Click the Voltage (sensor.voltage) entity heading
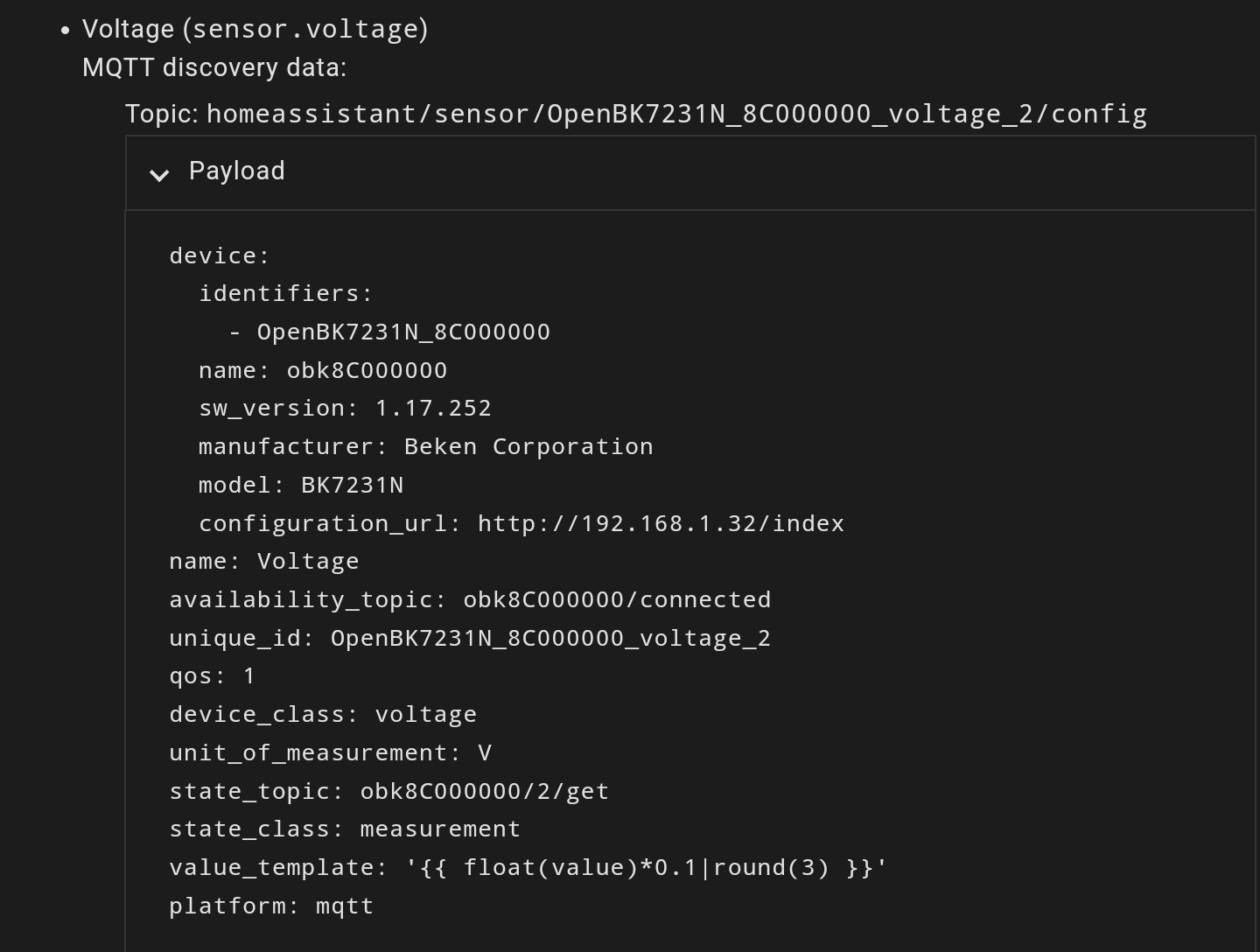 click(255, 29)
